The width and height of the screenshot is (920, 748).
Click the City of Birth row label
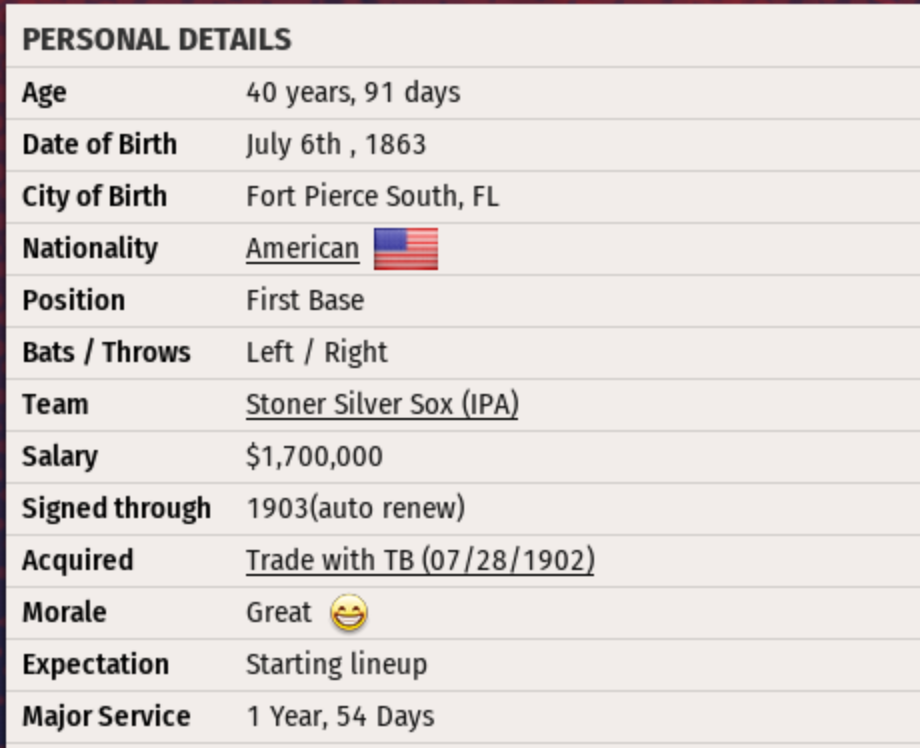click(x=94, y=197)
